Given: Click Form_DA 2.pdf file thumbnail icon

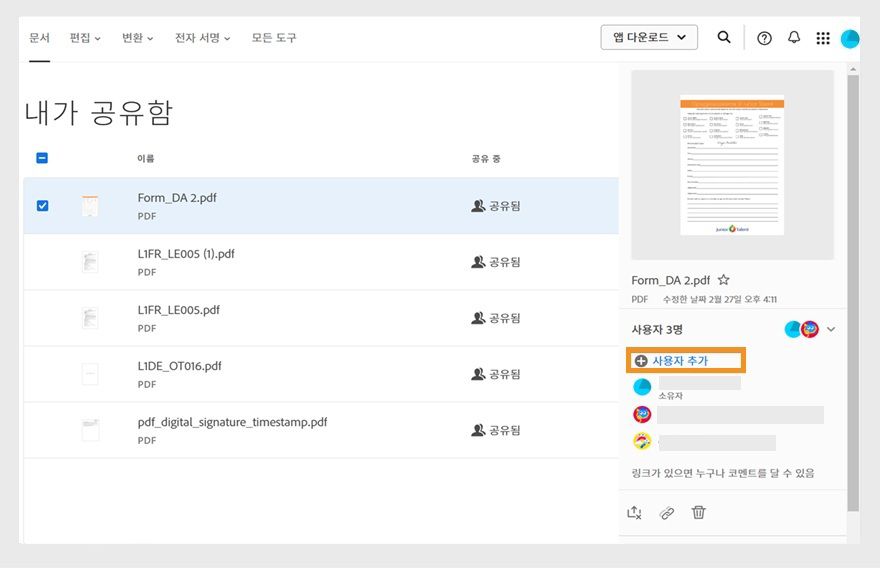Looking at the screenshot, I should [90, 205].
